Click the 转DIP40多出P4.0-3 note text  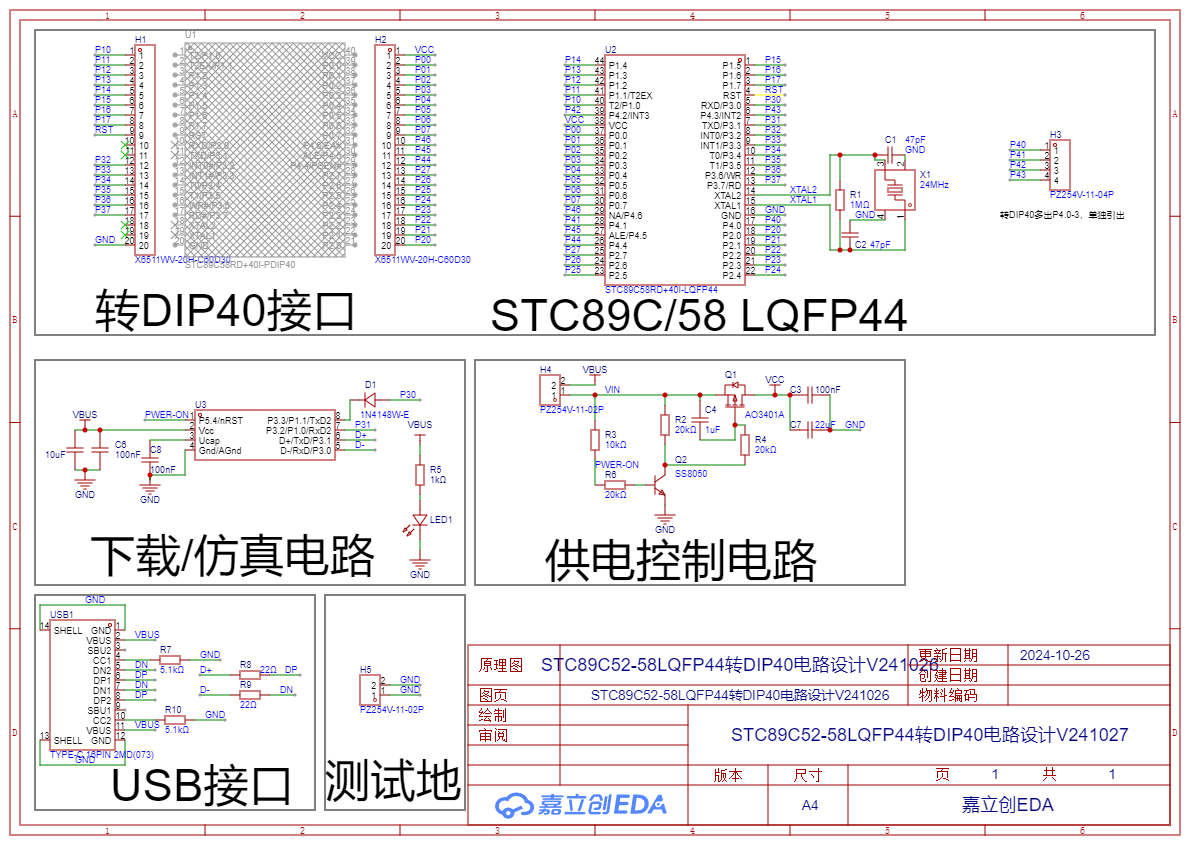click(x=1062, y=216)
